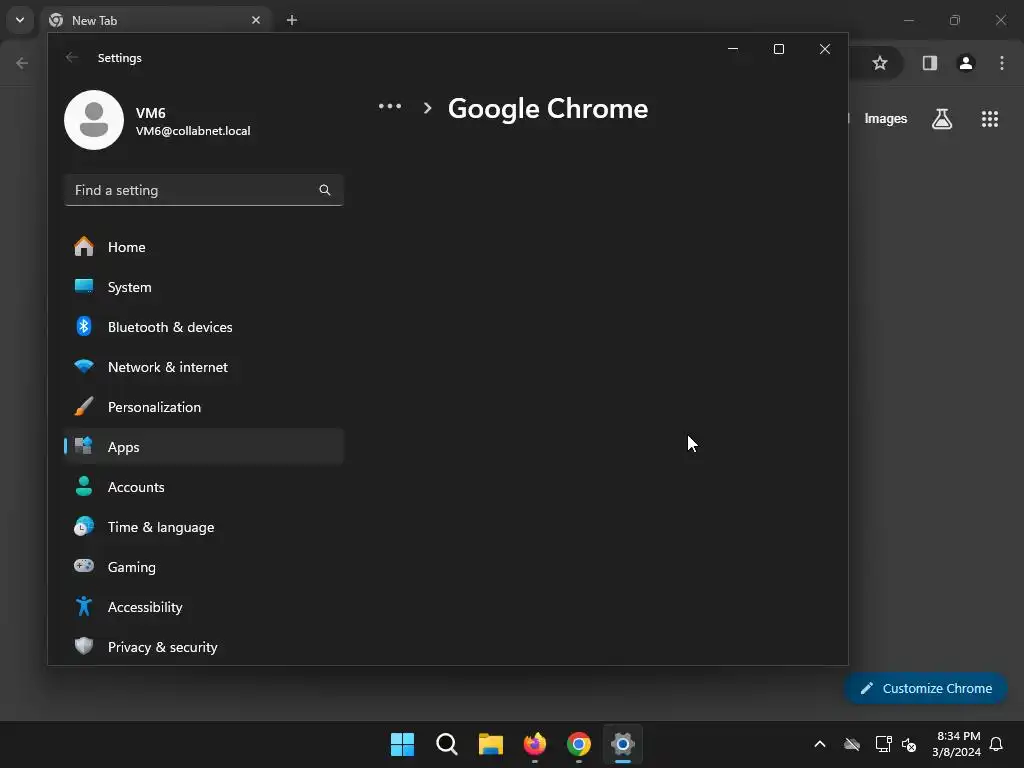Click the Privacy & security shield icon
This screenshot has width=1024, height=768.
84,646
